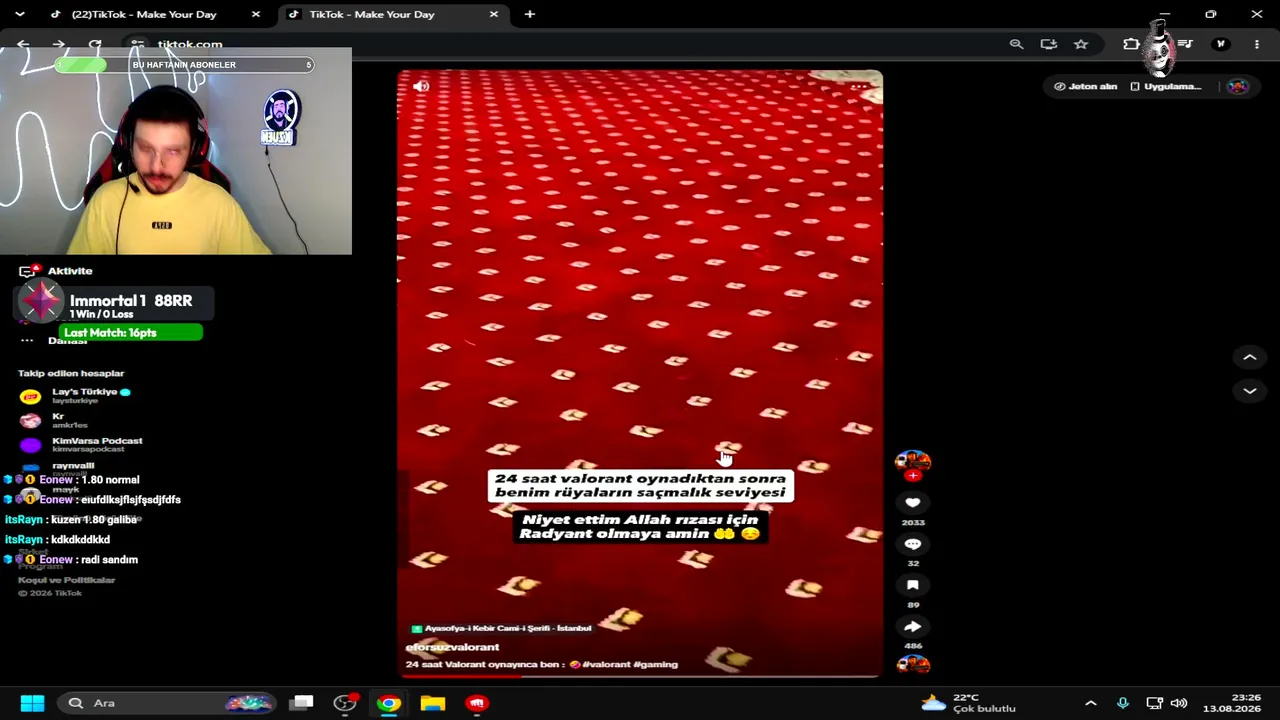Click the Jeton alın button
The image size is (1280, 720).
point(1086,87)
